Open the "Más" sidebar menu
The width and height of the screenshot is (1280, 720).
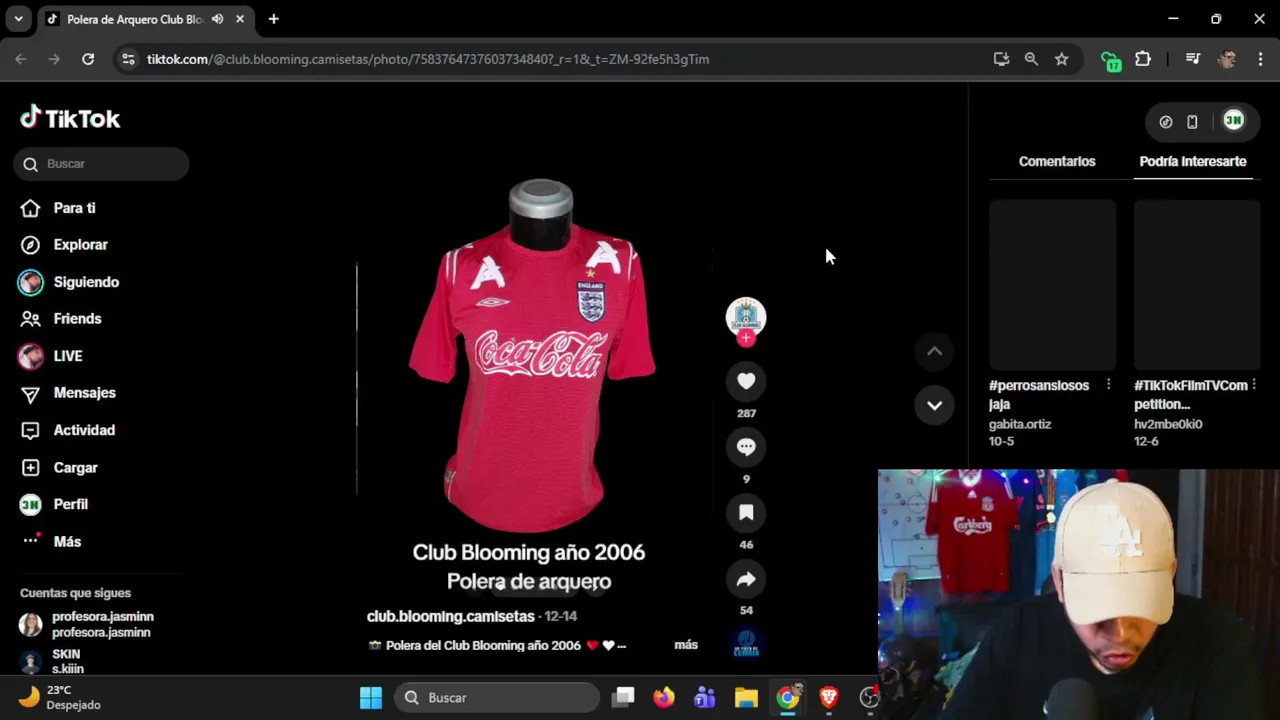coord(50,542)
